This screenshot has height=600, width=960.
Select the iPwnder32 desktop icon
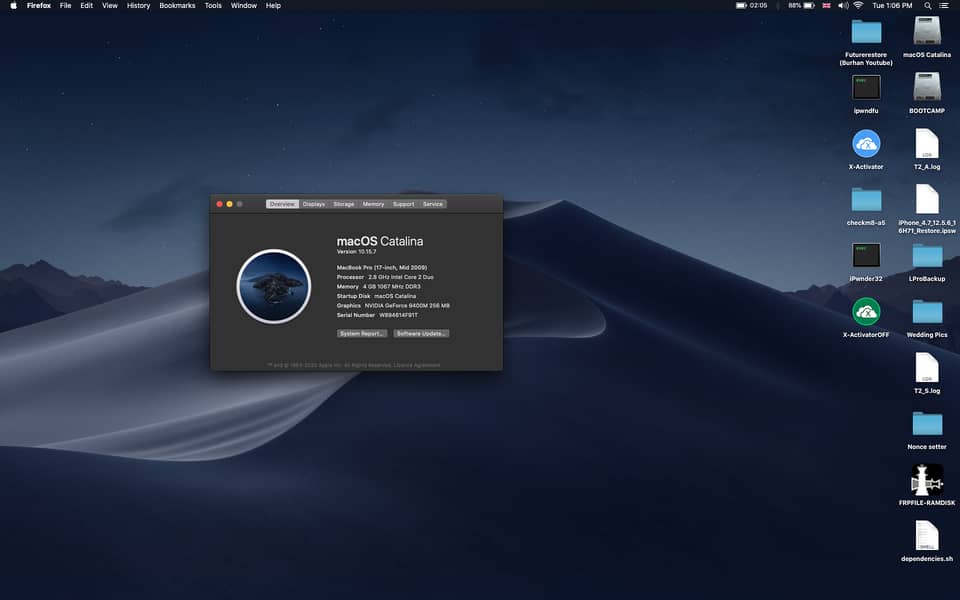pos(866,255)
